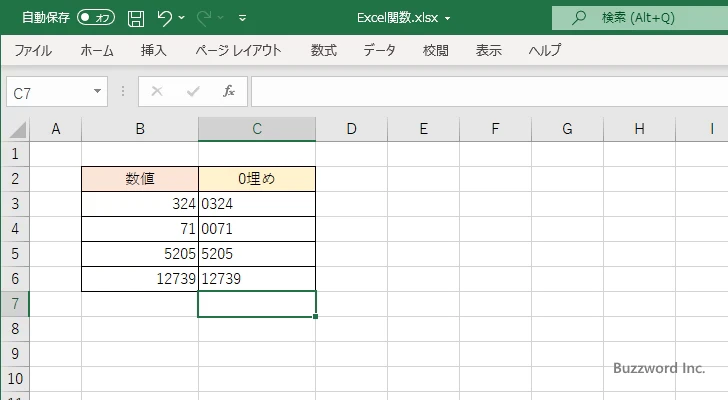Click in the 検索 (Alt+Q) search box
This screenshot has height=400, width=728.
coord(640,18)
